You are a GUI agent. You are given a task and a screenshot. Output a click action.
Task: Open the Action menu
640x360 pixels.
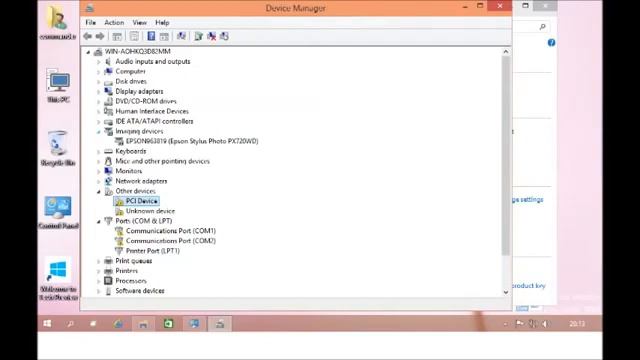coord(114,22)
